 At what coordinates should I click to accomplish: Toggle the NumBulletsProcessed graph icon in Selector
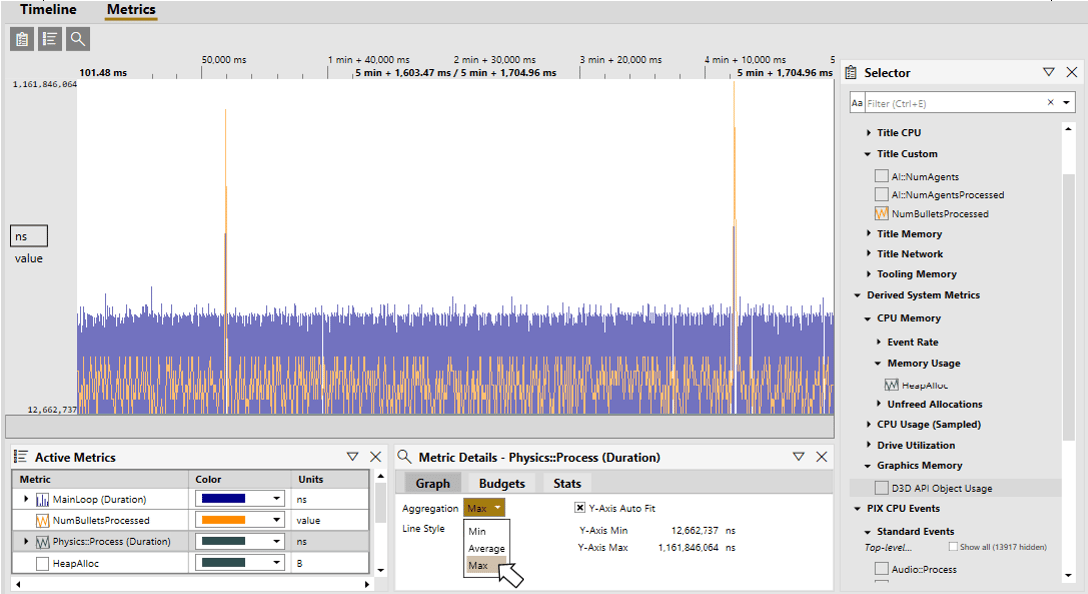coord(881,214)
